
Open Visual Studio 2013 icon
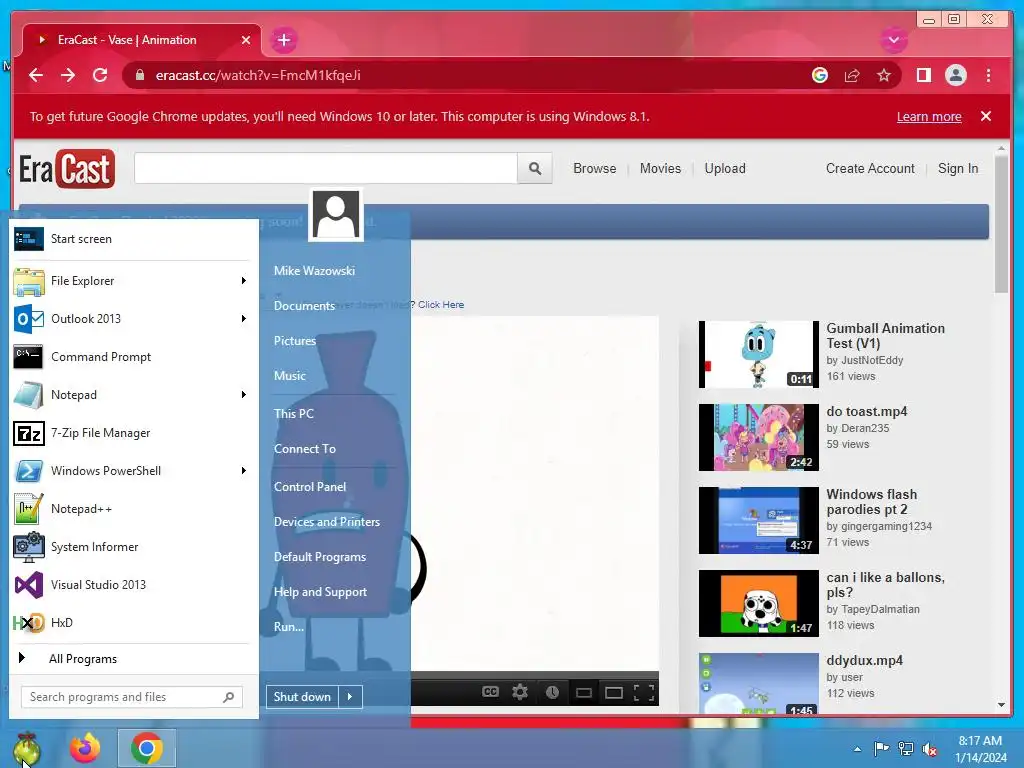29,584
